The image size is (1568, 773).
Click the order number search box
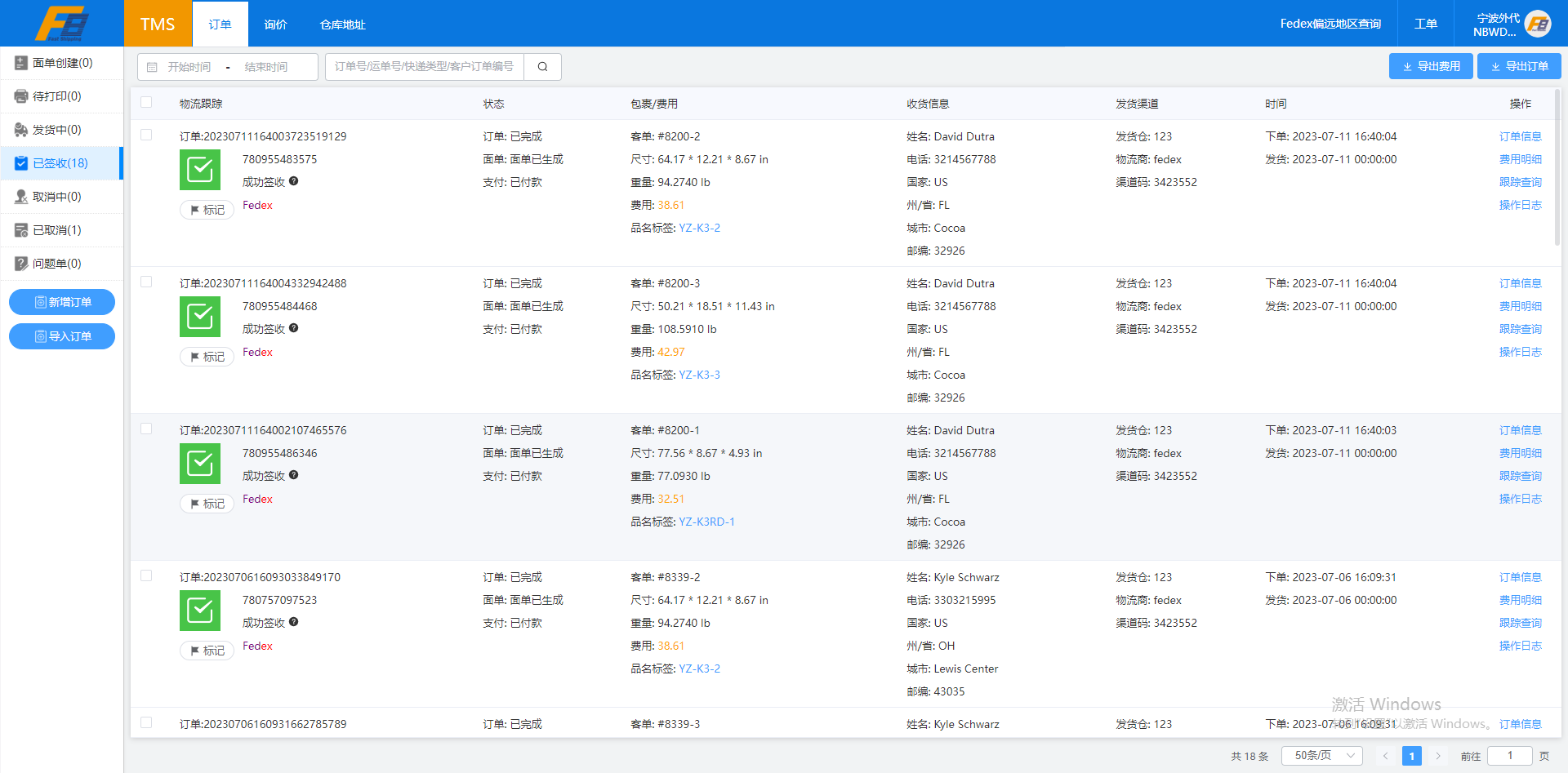tap(425, 67)
